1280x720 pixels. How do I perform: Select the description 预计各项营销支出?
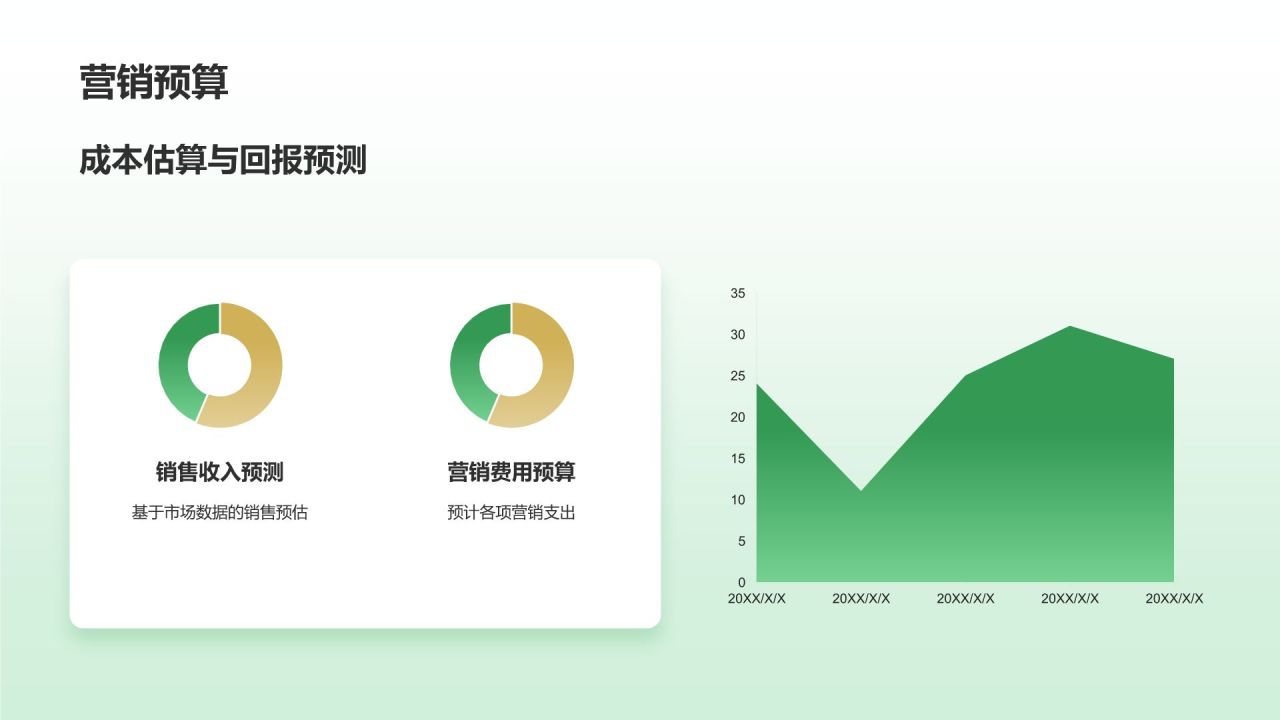tap(512, 513)
